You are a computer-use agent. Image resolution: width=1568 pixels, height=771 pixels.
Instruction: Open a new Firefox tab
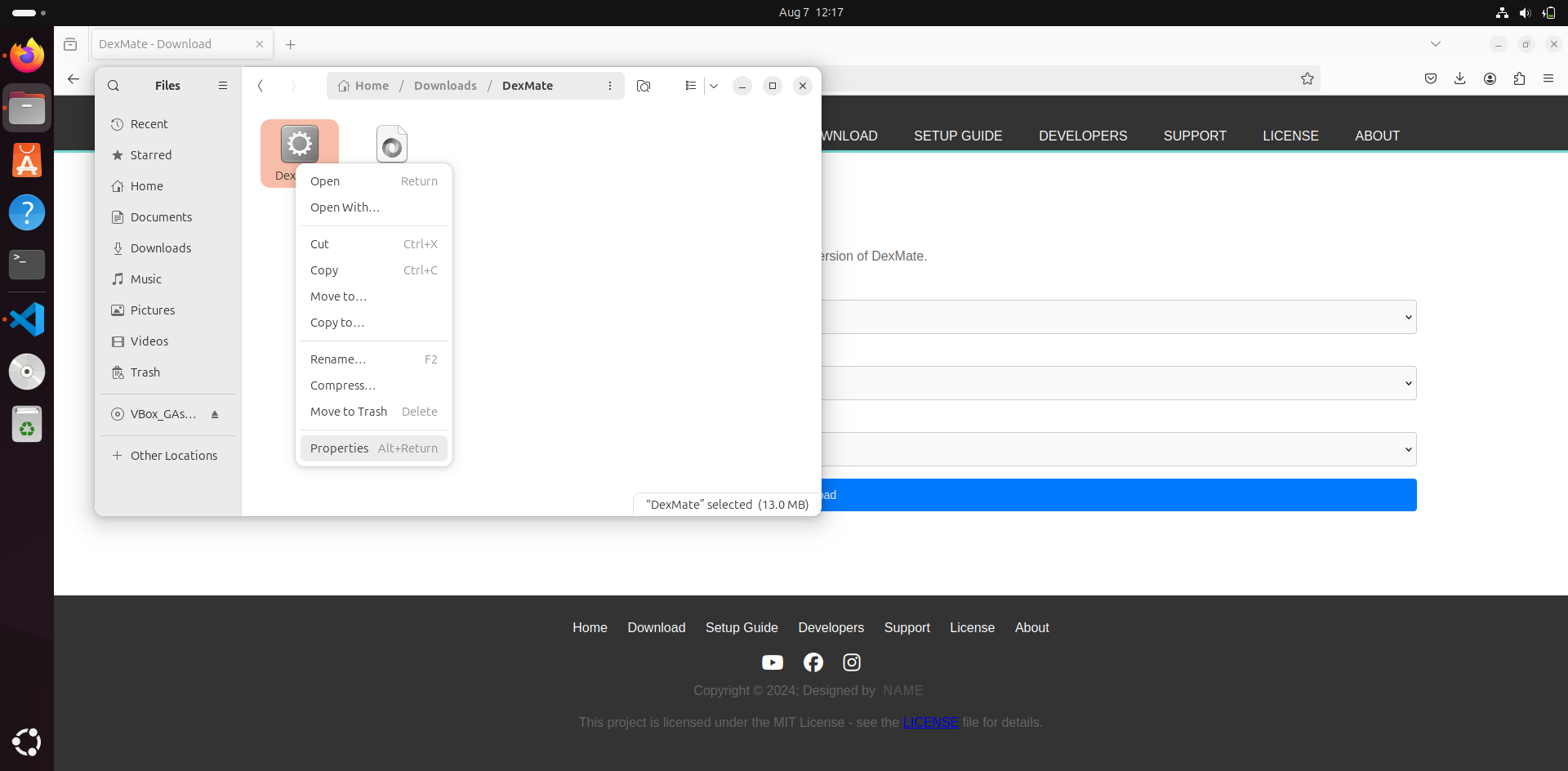tap(291, 44)
